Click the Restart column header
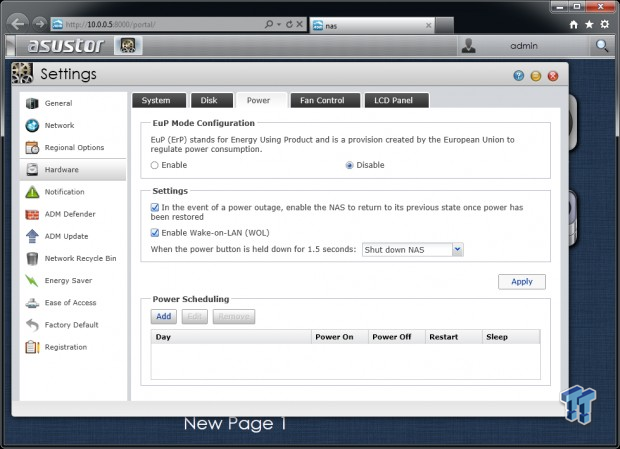 point(454,337)
